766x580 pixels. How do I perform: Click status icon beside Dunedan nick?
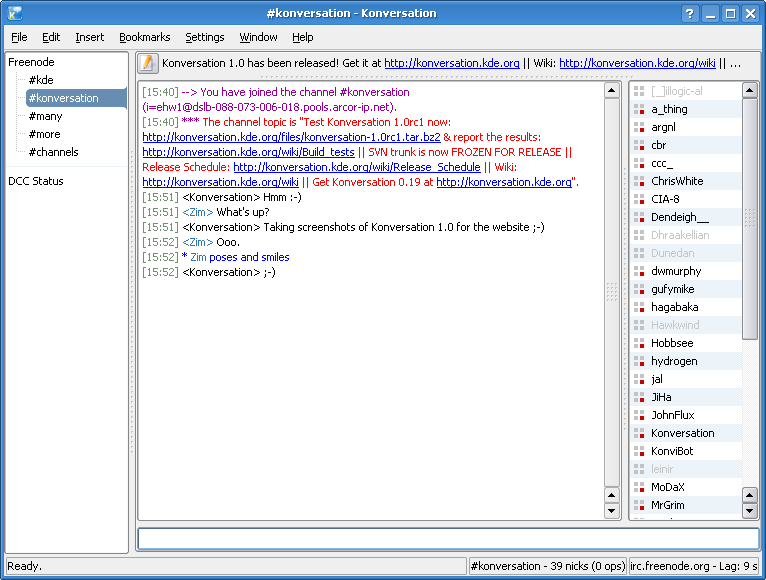point(639,253)
